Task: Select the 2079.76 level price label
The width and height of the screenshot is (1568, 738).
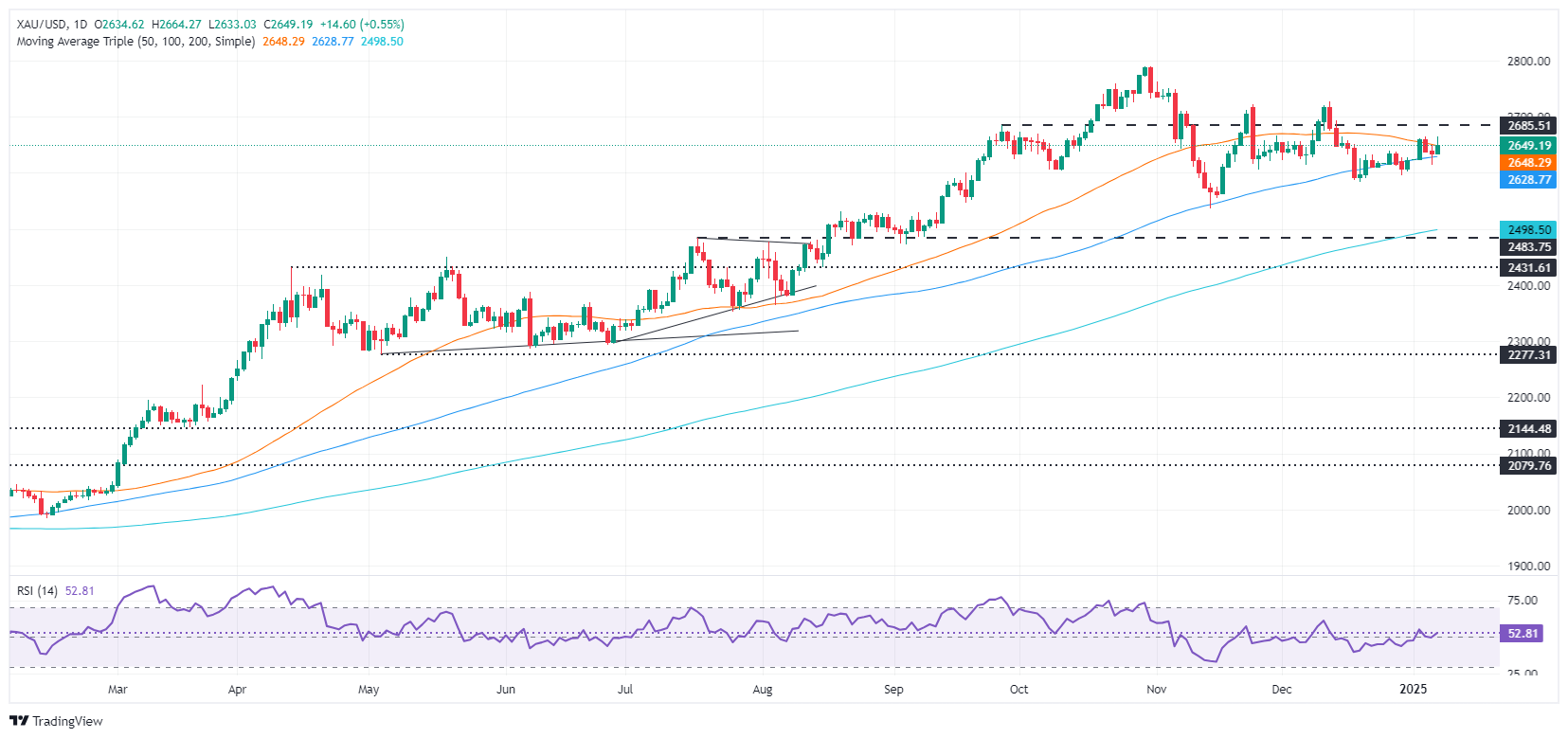Action: pos(1528,466)
